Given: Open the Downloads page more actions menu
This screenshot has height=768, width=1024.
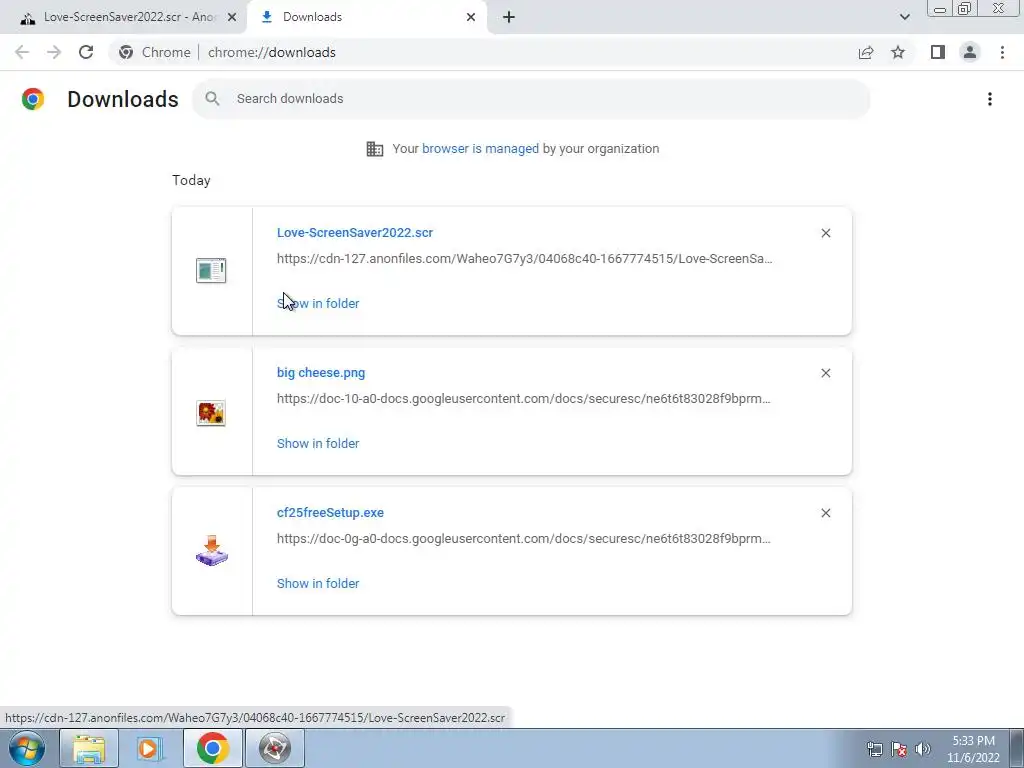Looking at the screenshot, I should 990,99.
